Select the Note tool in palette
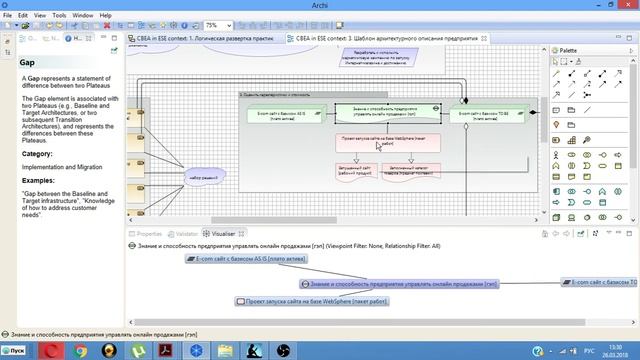This screenshot has height=360, width=640. pyautogui.click(x=556, y=110)
